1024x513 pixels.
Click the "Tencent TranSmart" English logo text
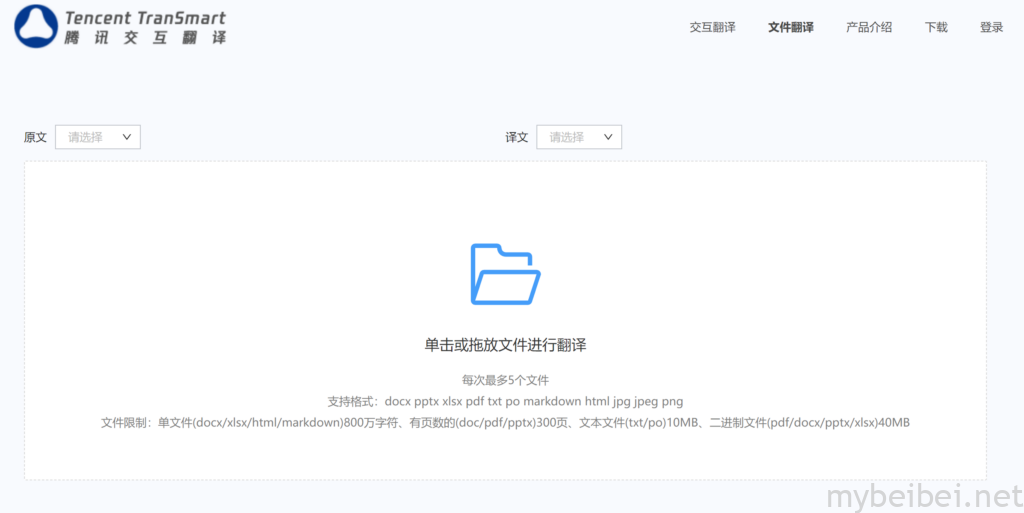click(145, 18)
